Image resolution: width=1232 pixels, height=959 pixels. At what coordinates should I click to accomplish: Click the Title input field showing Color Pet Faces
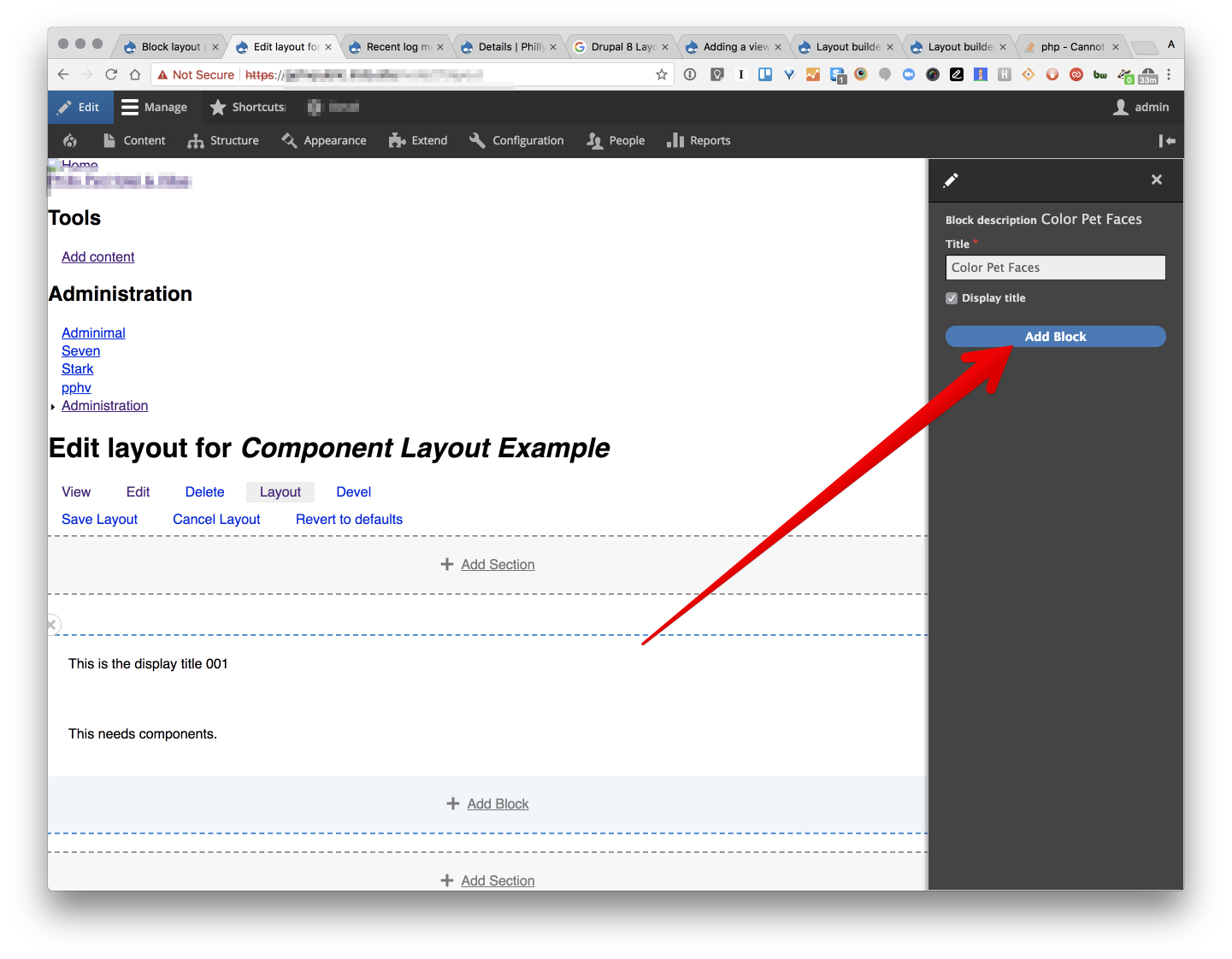coord(1055,268)
